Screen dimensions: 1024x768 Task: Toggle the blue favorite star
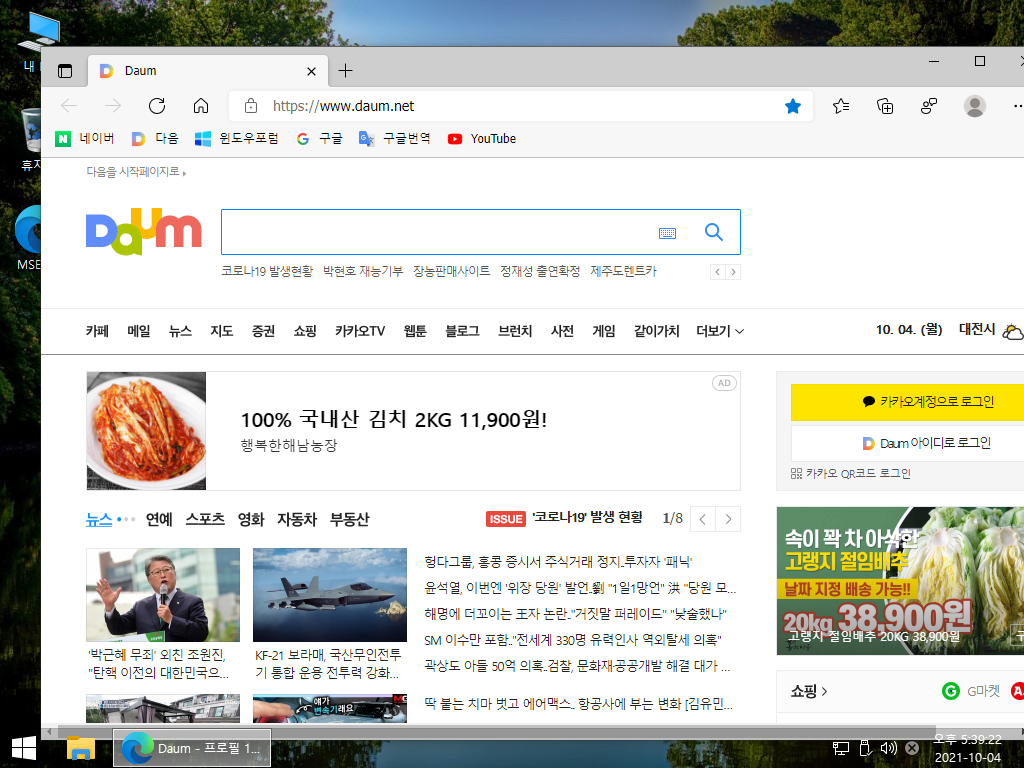click(x=793, y=106)
